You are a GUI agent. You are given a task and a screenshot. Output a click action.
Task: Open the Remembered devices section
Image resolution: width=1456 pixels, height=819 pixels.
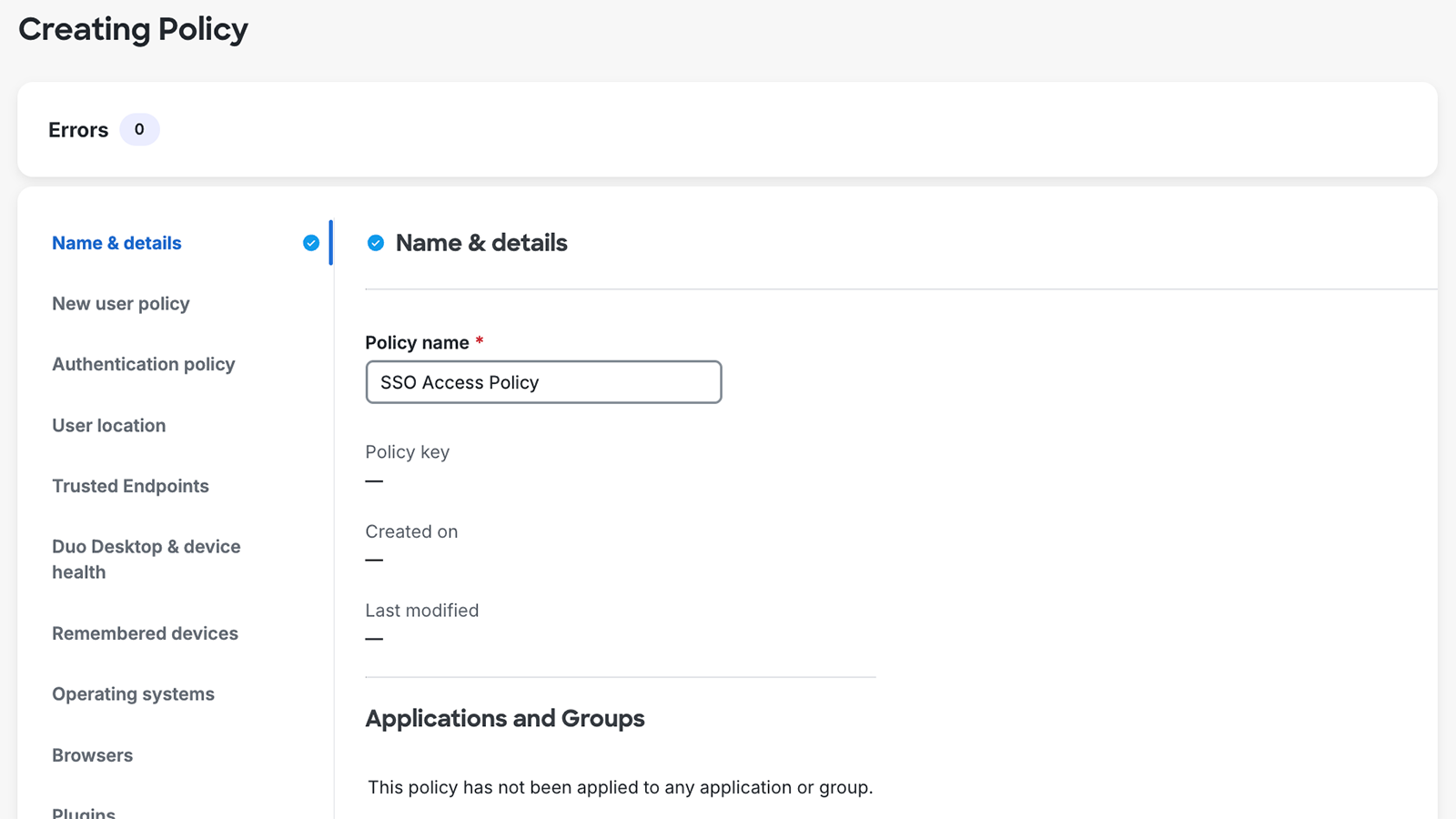pos(145,632)
